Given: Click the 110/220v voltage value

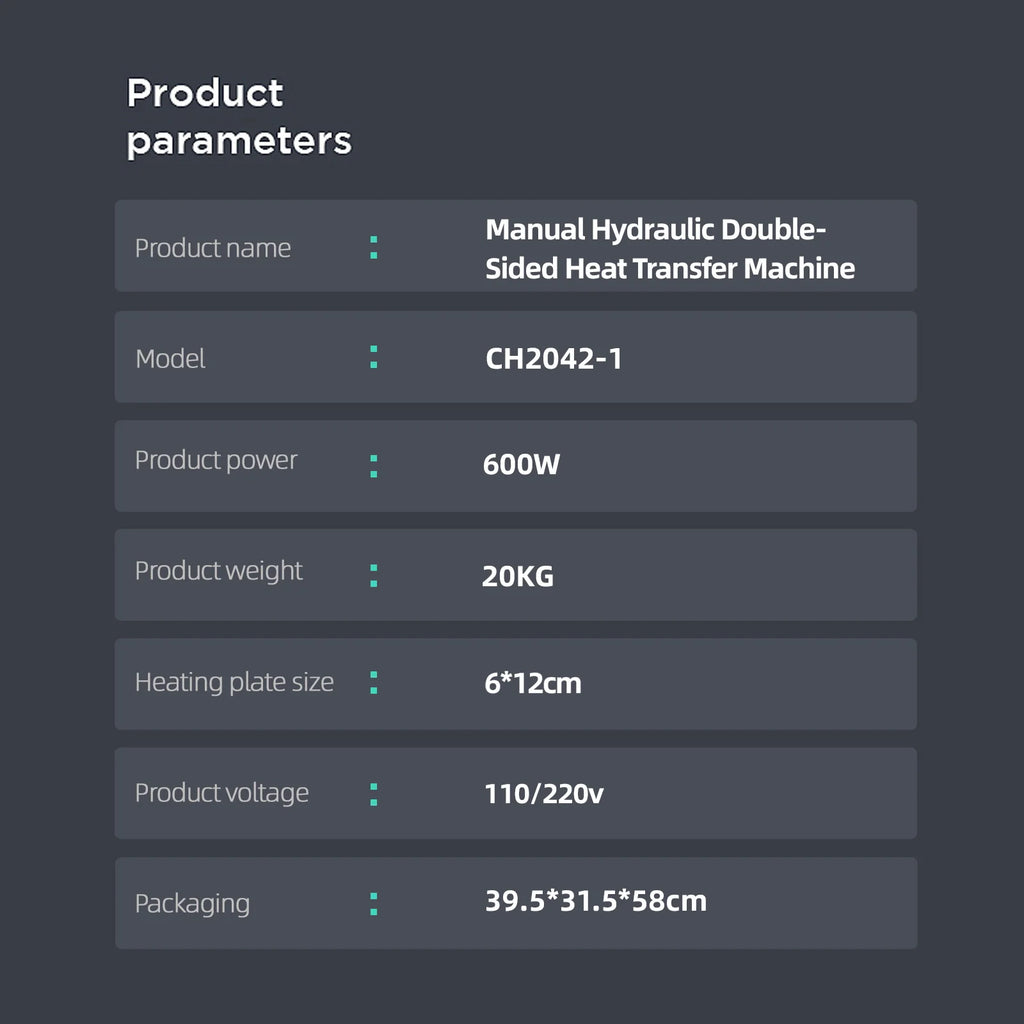Looking at the screenshot, I should pos(544,794).
